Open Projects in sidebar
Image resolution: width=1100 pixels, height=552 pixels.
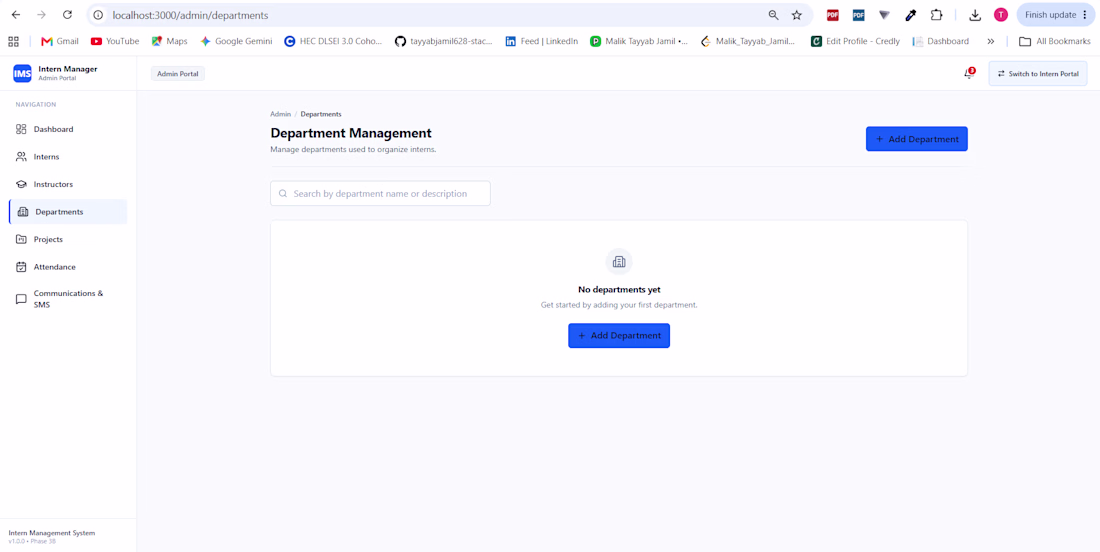coord(68,239)
